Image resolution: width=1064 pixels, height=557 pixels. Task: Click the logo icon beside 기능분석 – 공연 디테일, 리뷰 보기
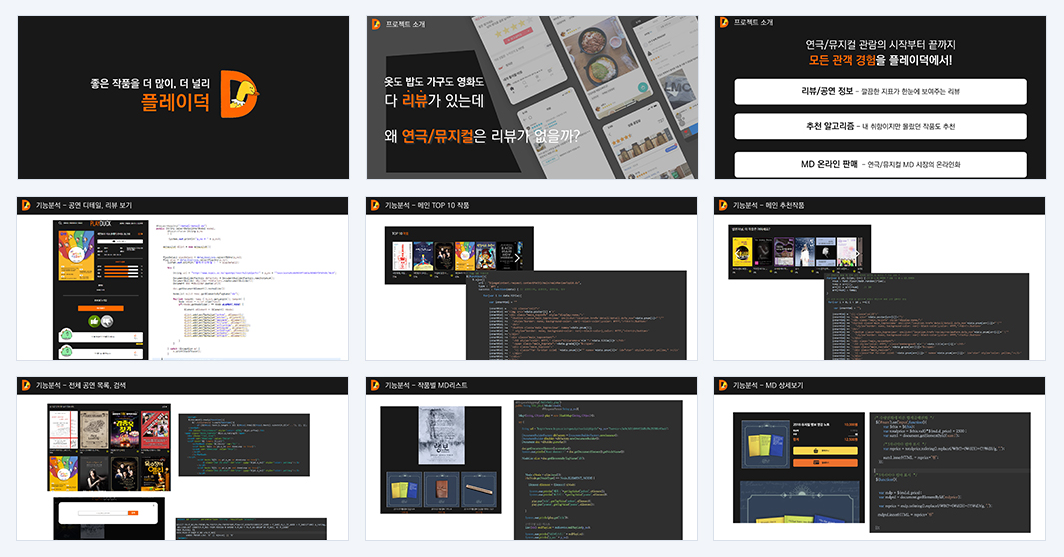(x=26, y=205)
